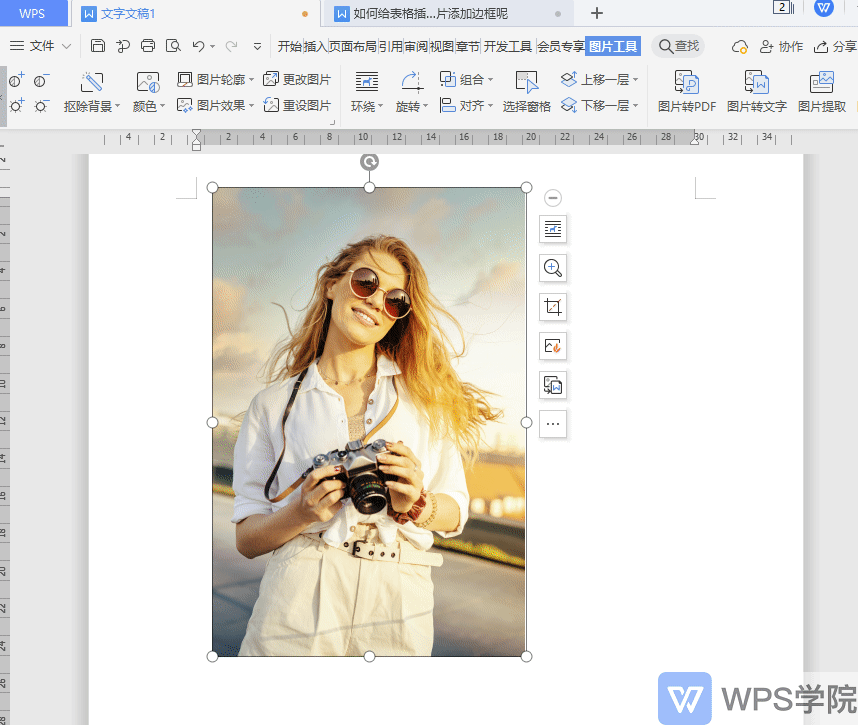Open the 文件 menu
Image resolution: width=858 pixels, height=725 pixels.
[x=40, y=46]
